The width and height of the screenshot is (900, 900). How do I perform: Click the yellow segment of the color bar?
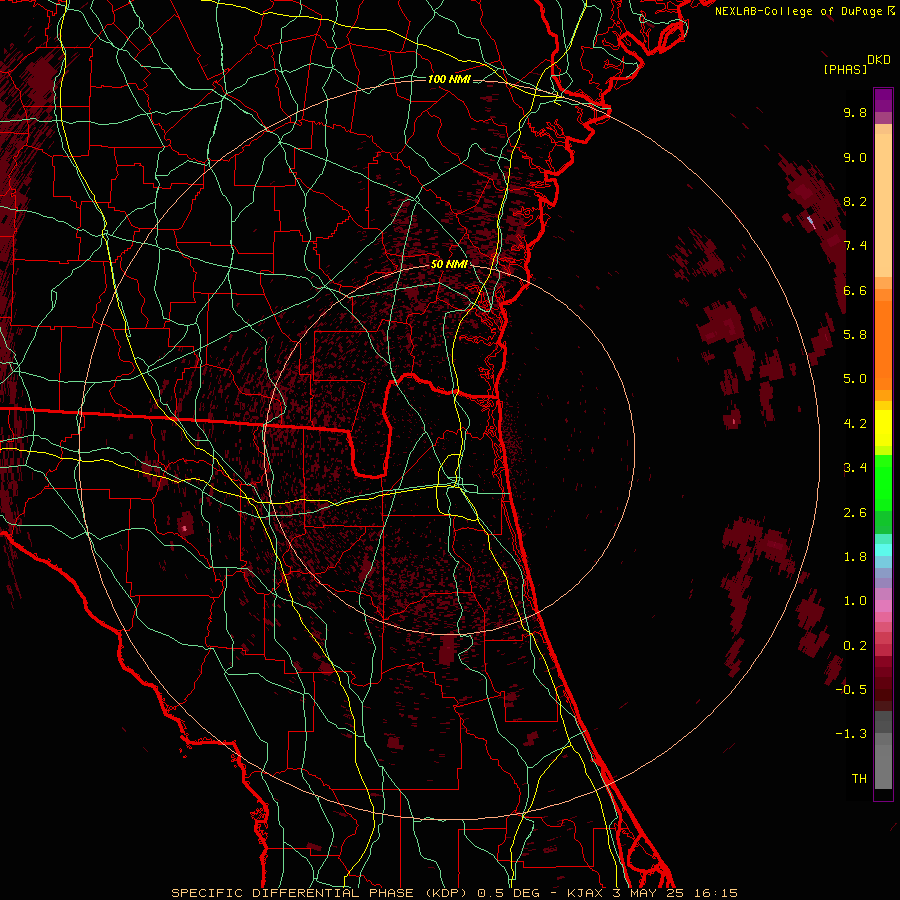(x=883, y=428)
